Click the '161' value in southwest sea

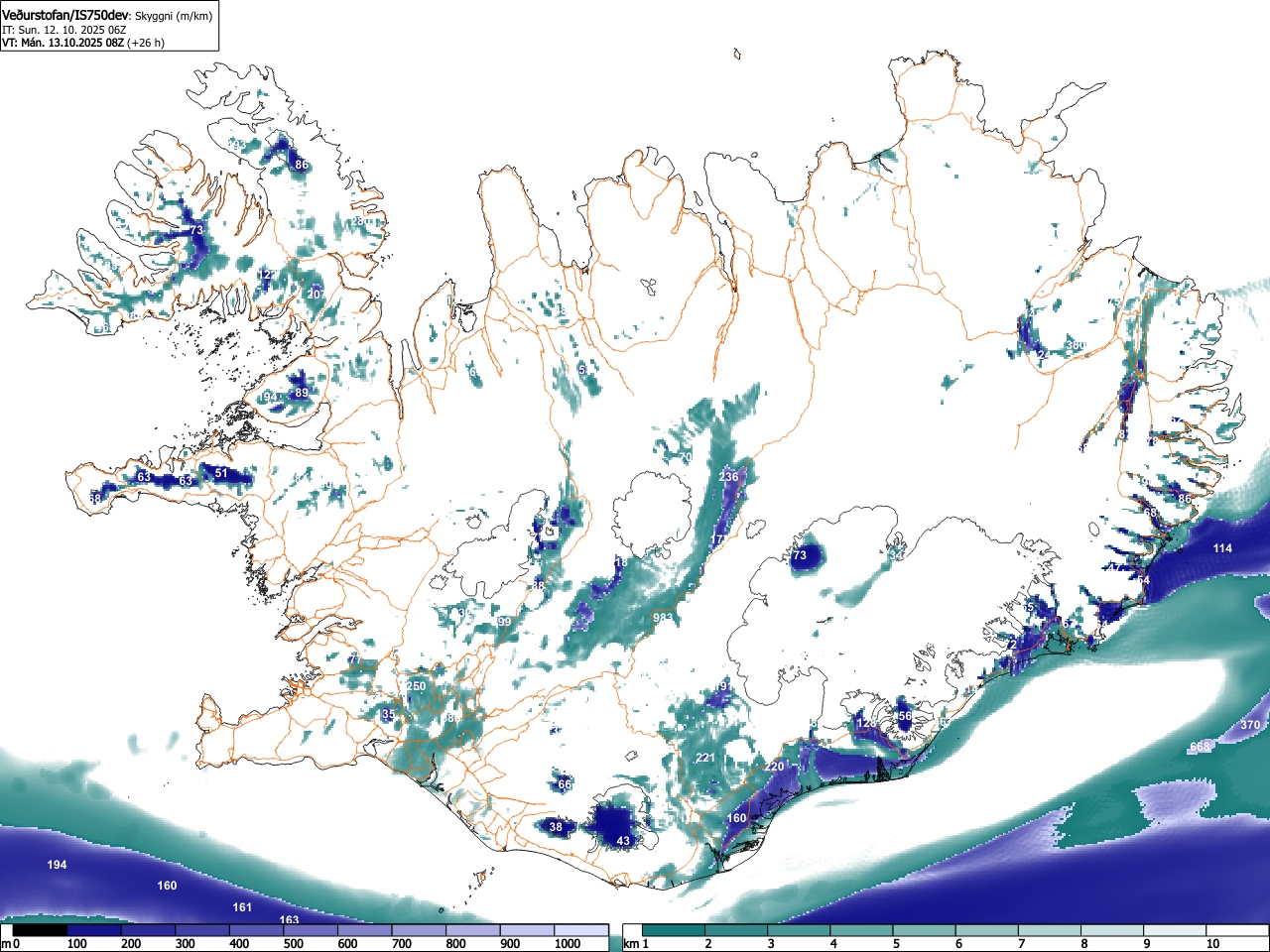[242, 907]
